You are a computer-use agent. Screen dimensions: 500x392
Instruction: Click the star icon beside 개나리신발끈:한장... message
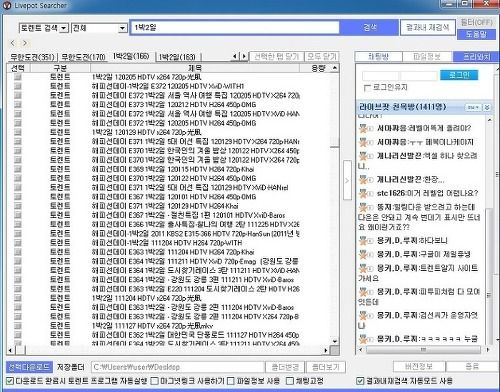(363, 179)
